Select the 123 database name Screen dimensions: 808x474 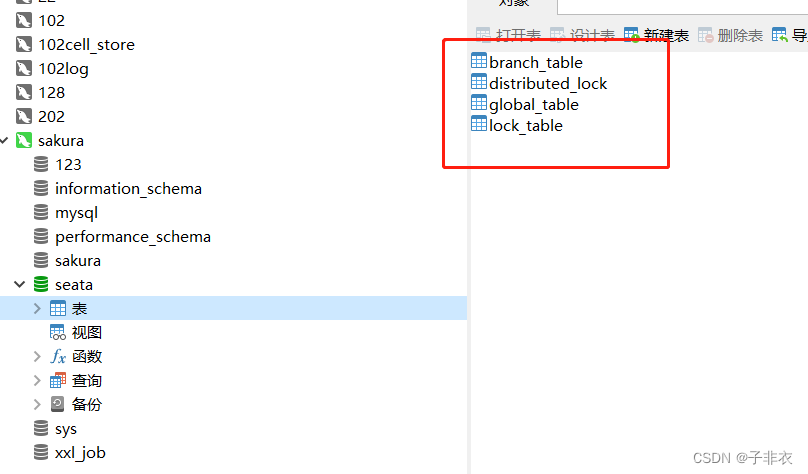coord(69,164)
